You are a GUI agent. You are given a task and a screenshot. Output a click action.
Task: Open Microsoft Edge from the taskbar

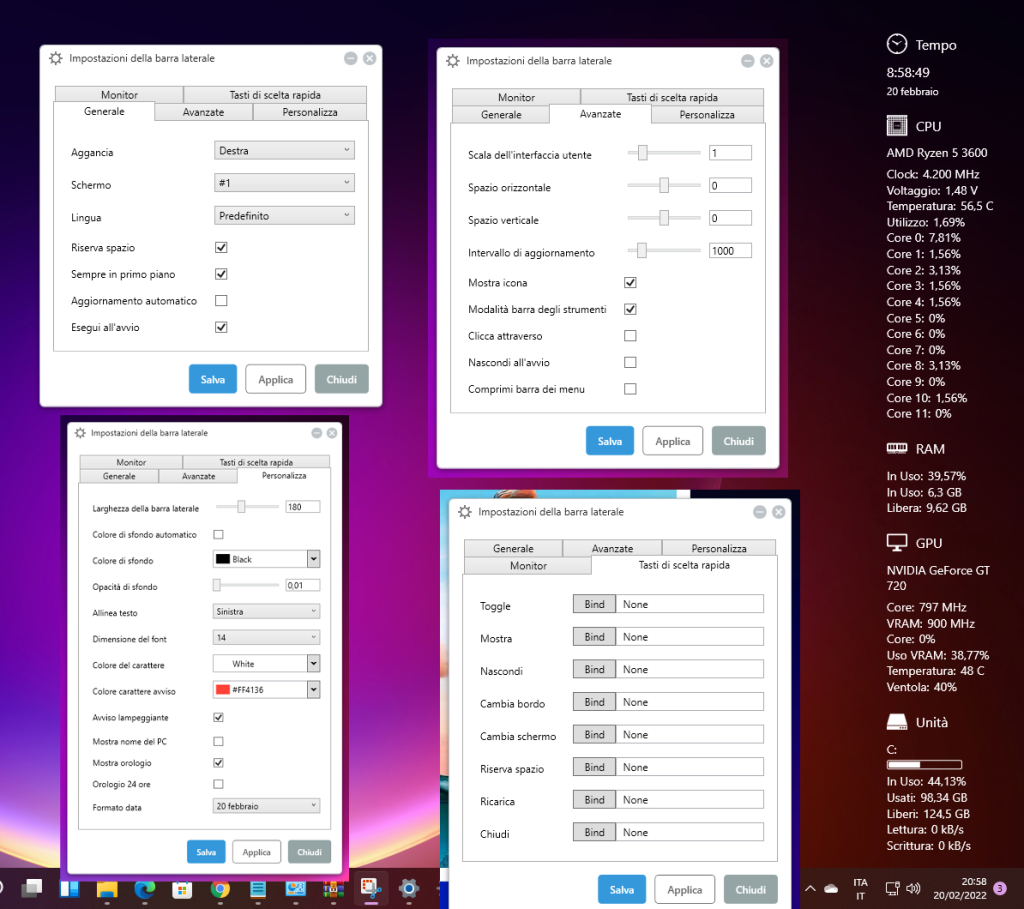(x=145, y=888)
